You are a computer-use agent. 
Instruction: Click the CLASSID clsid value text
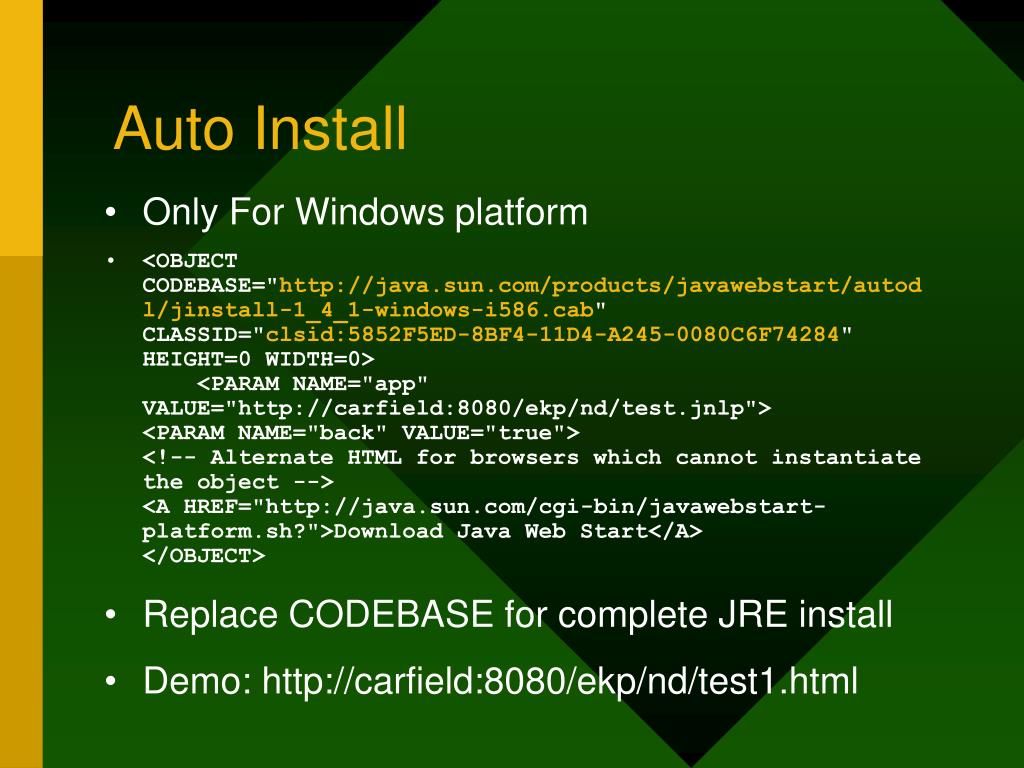552,334
